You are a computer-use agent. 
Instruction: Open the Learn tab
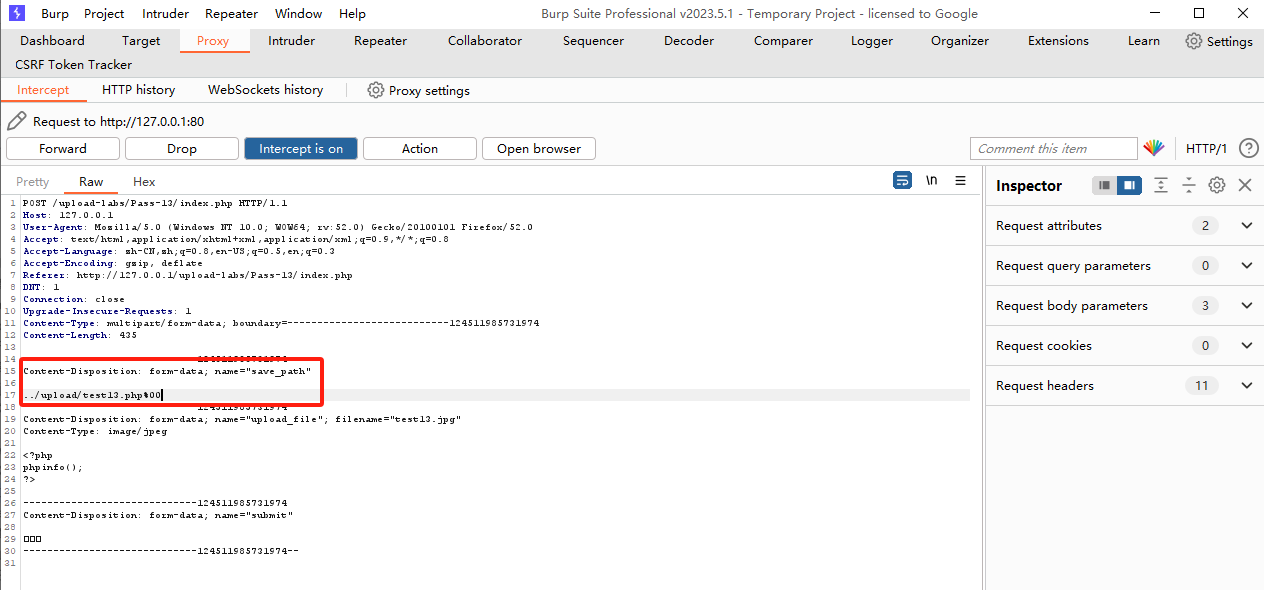tap(1144, 41)
